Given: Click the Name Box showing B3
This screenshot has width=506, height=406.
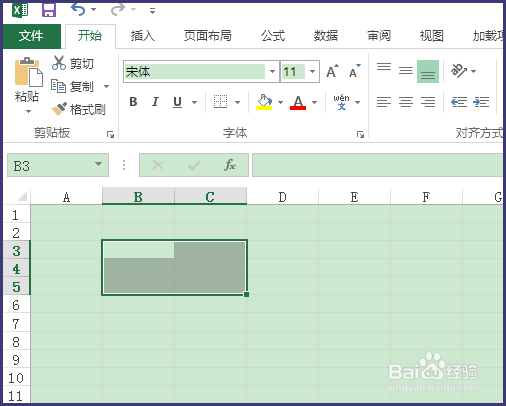Looking at the screenshot, I should click(49, 165).
